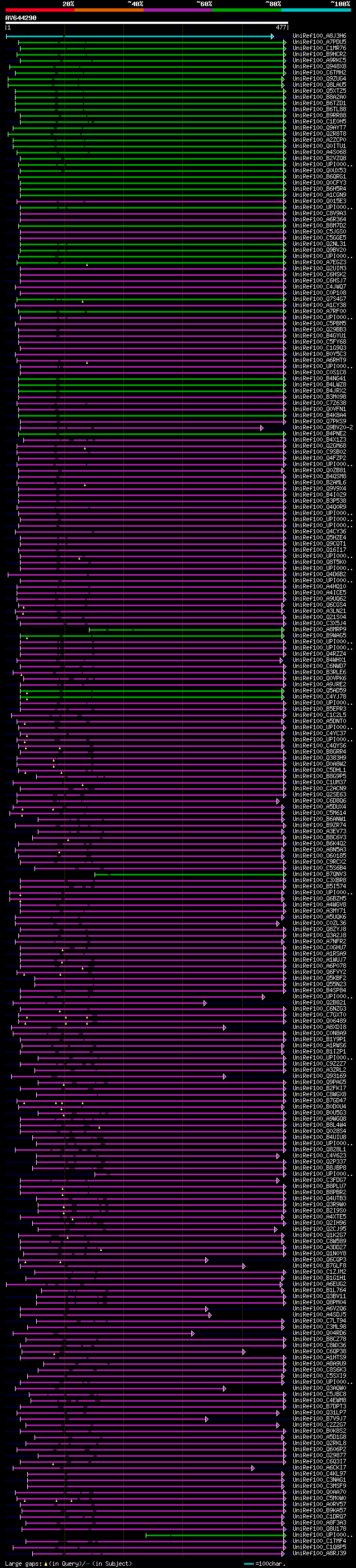
Task: Select label UniRef100_C6HSK2
Action: pos(319,275)
